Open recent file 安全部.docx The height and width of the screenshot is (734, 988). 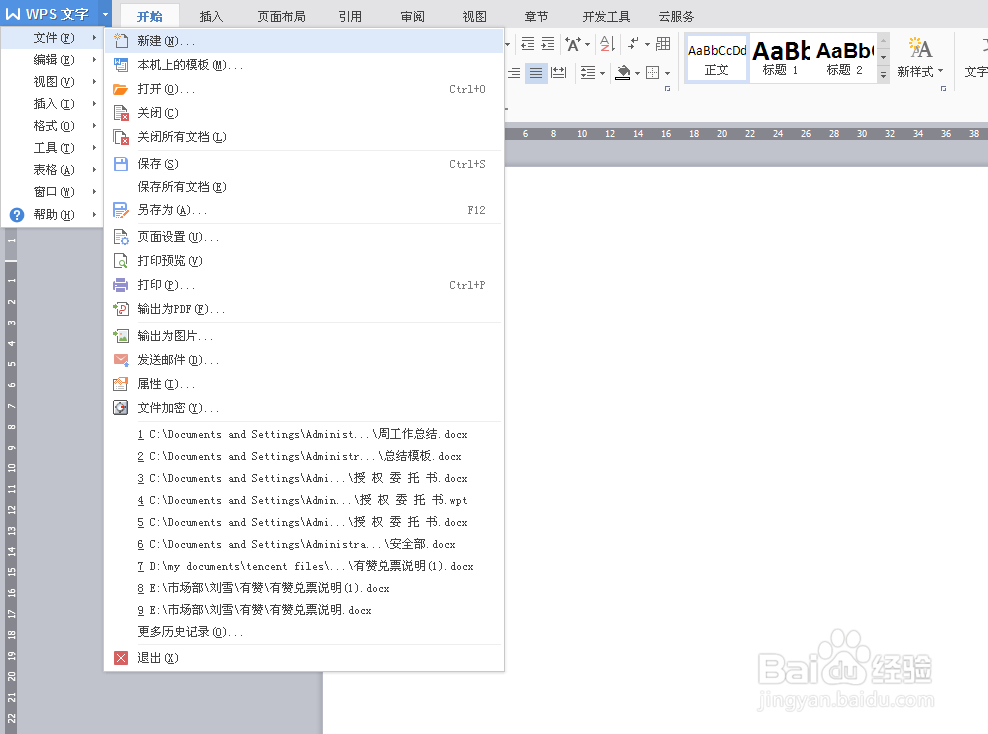tap(304, 544)
